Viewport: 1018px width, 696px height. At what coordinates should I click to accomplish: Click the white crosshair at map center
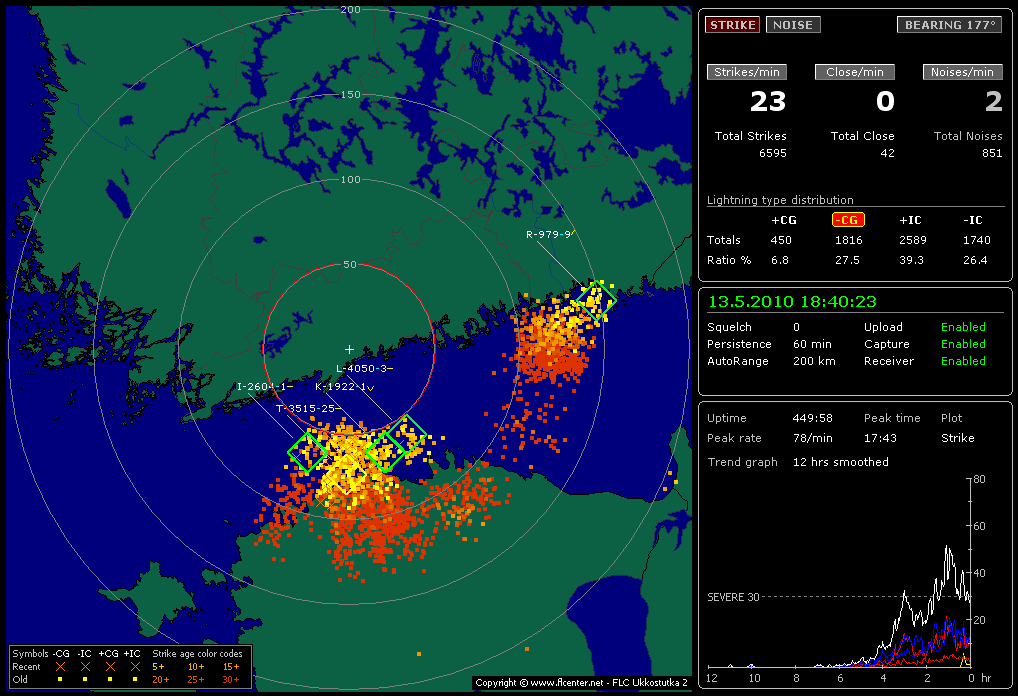point(349,349)
